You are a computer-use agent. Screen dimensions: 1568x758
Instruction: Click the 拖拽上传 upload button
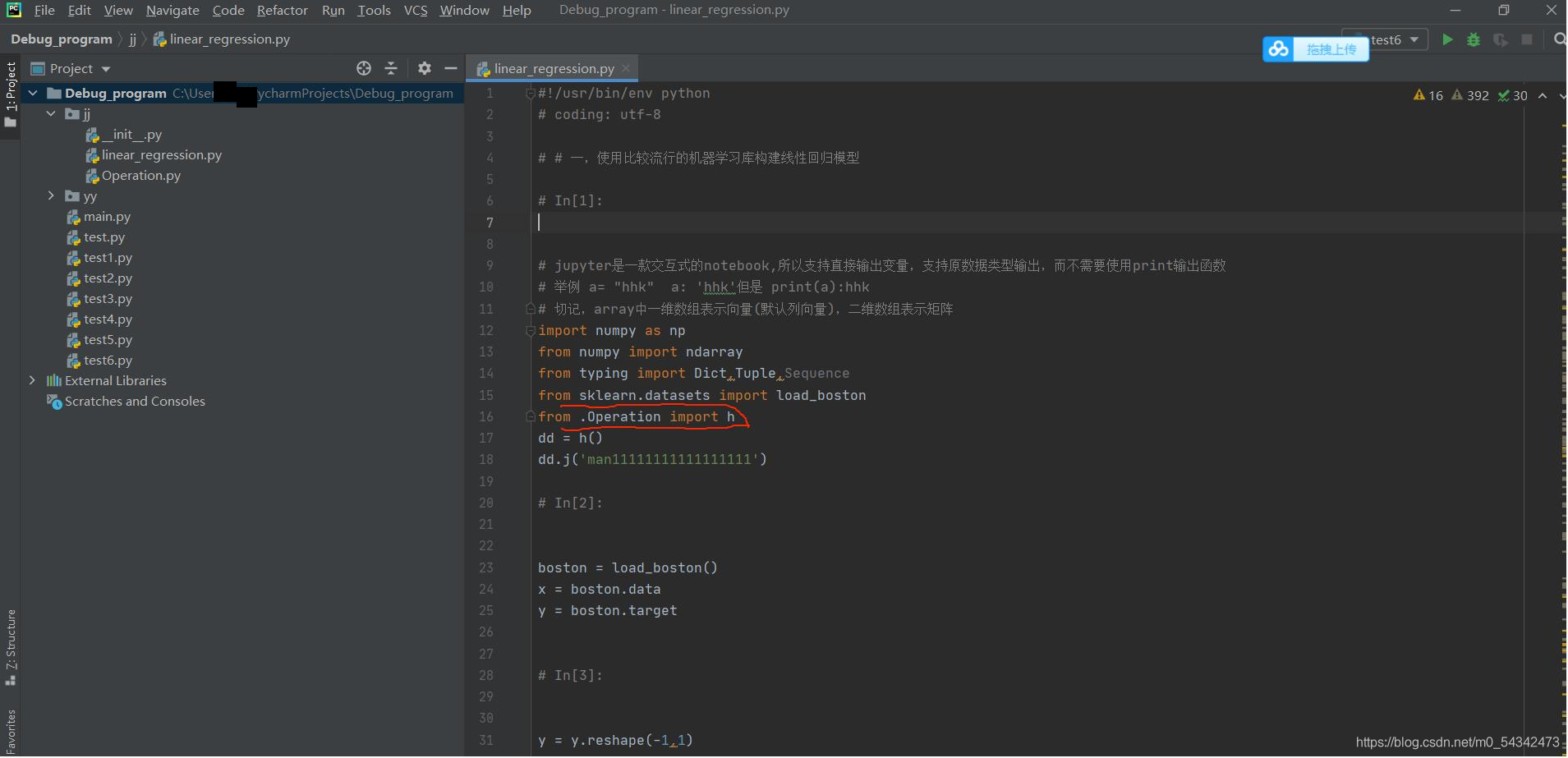[x=1331, y=49]
